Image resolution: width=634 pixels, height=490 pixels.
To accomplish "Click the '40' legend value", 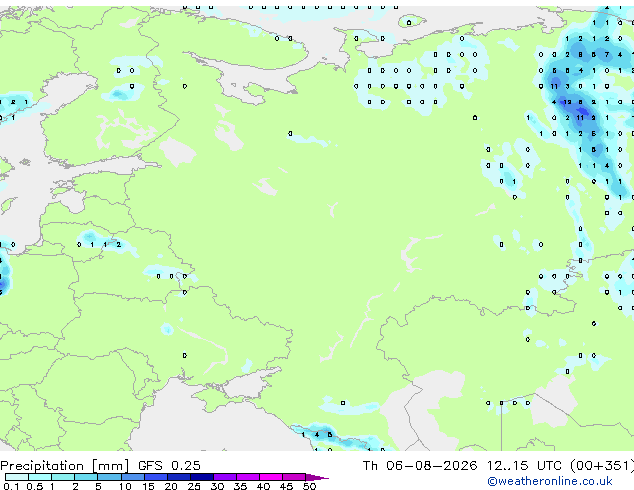I will (x=263, y=486).
